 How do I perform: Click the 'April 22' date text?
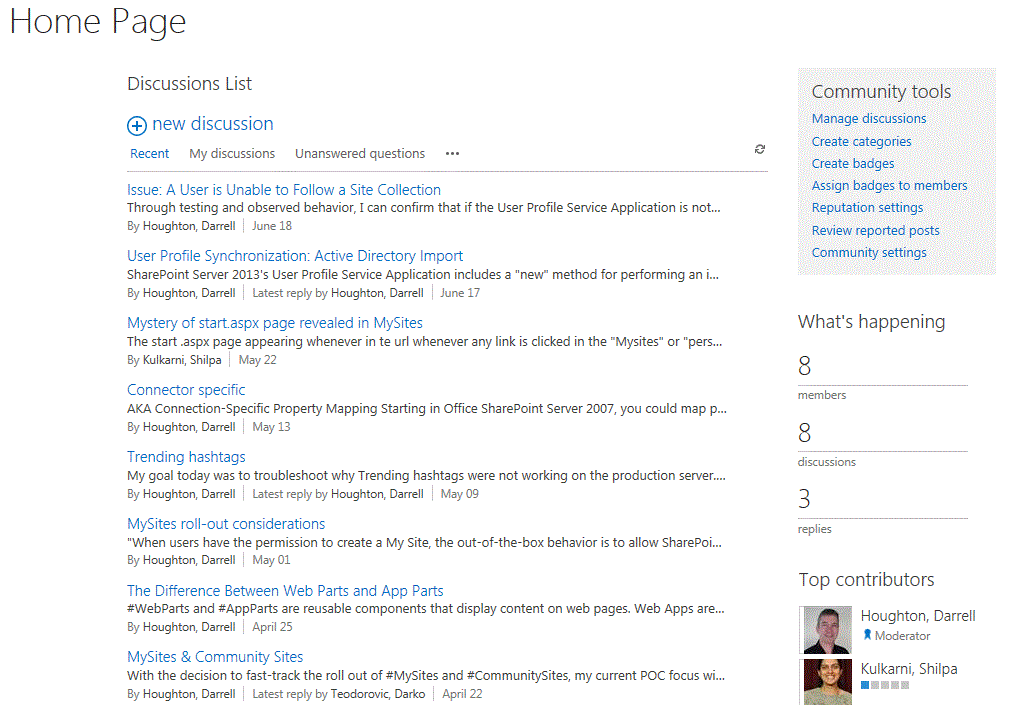click(462, 695)
